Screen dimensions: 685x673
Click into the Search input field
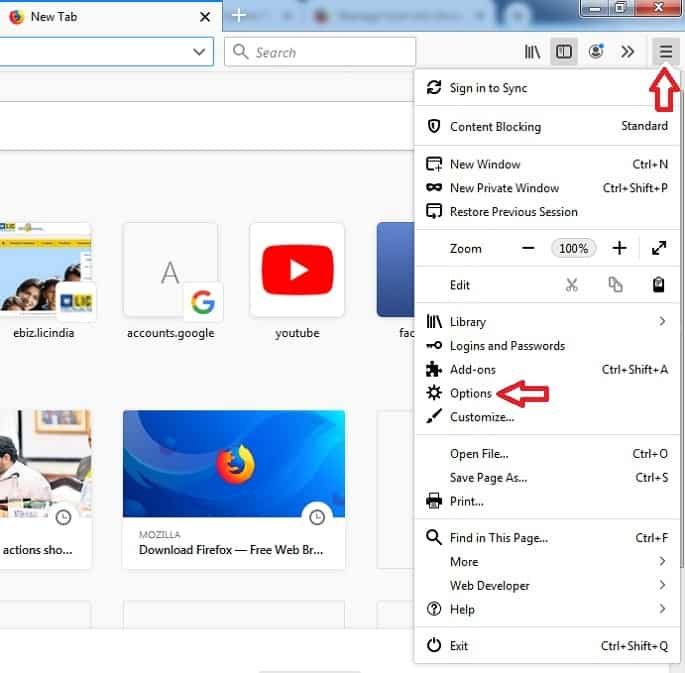(x=320, y=52)
